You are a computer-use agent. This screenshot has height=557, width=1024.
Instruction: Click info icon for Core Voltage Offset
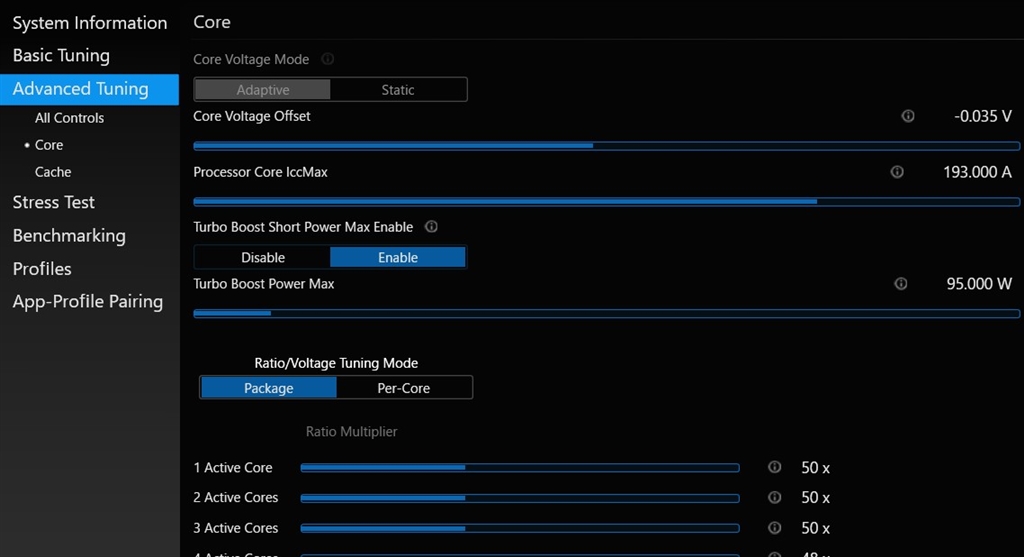(x=908, y=116)
